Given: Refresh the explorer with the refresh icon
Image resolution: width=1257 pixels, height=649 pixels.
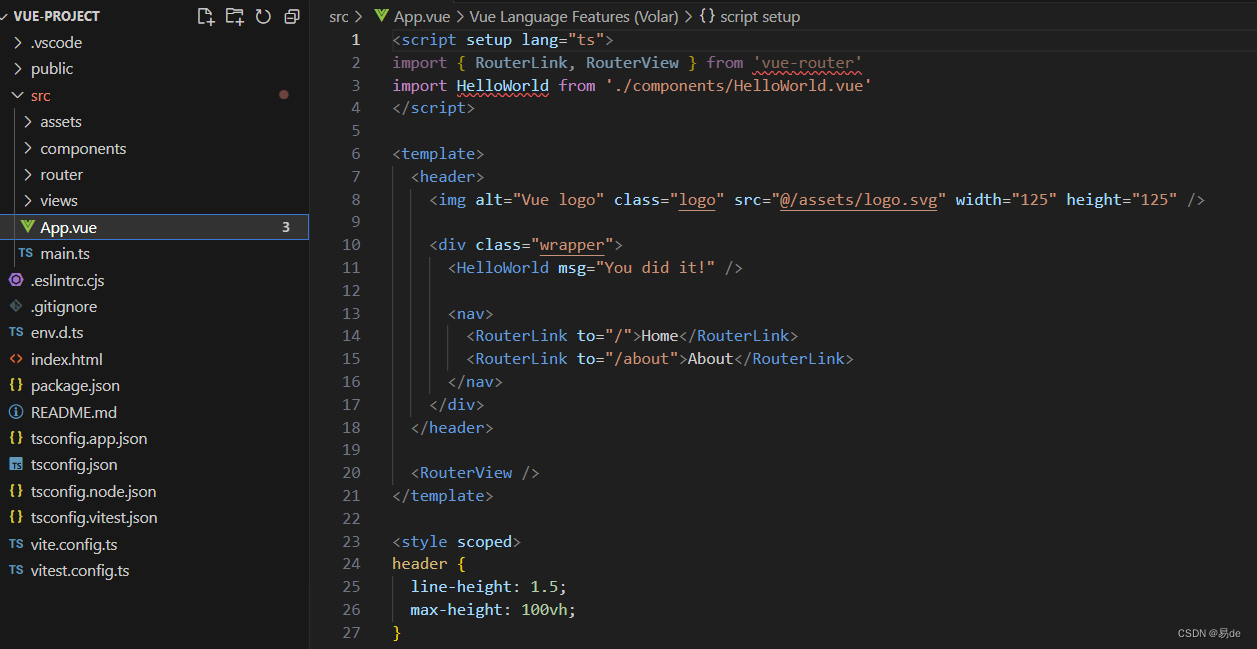Looking at the screenshot, I should [263, 16].
